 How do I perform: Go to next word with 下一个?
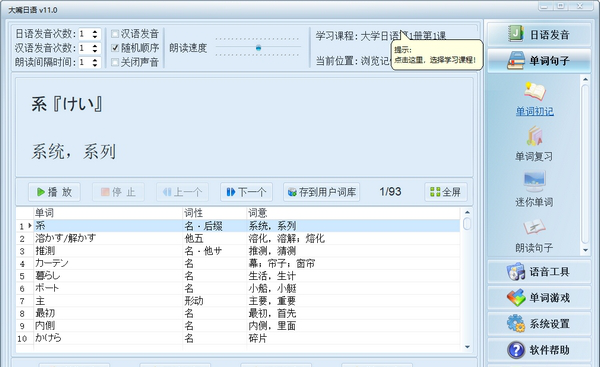click(246, 192)
